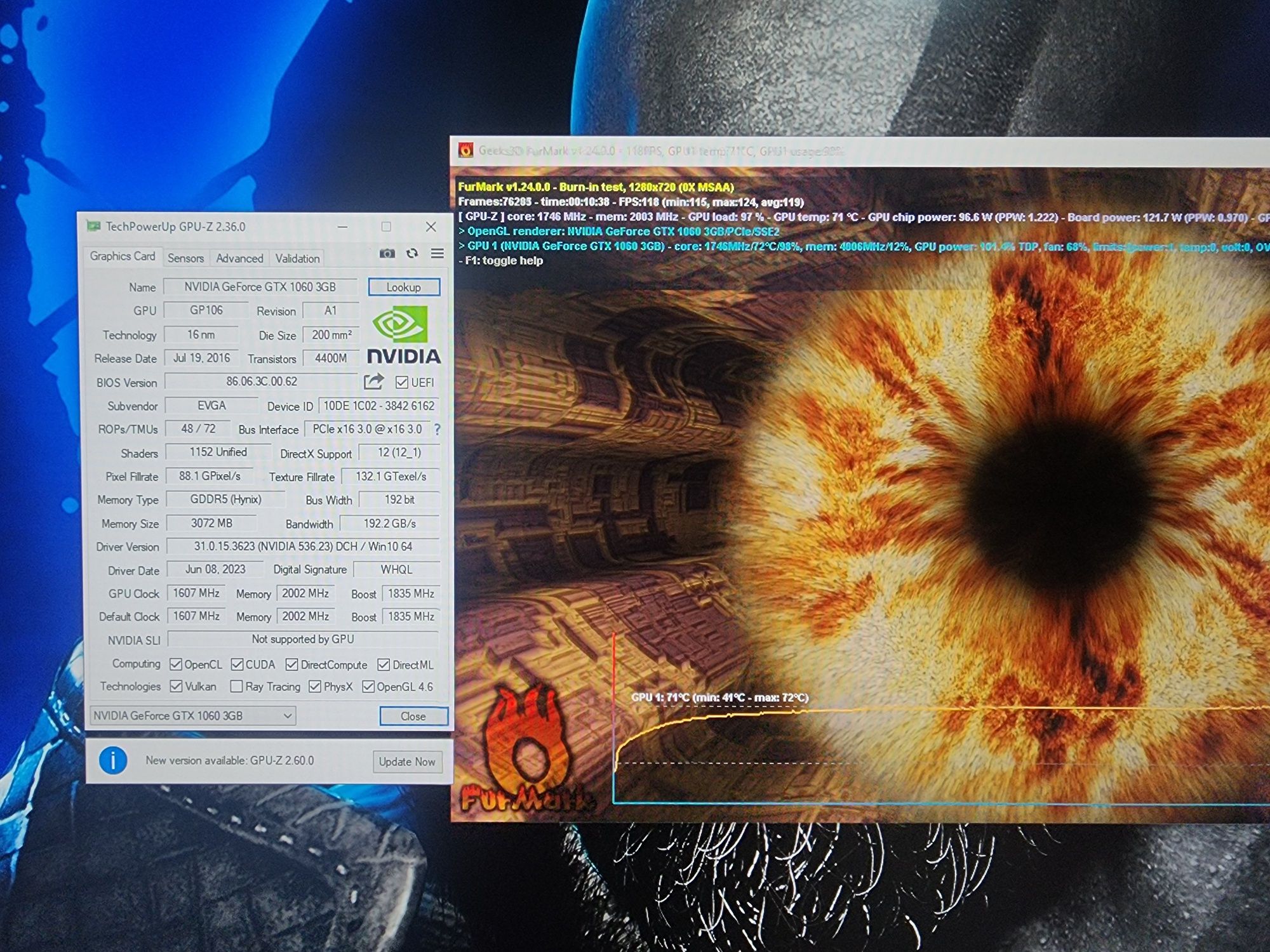Click the NVIDIA SLI Not supported field
The height and width of the screenshot is (952, 1270).
(303, 639)
